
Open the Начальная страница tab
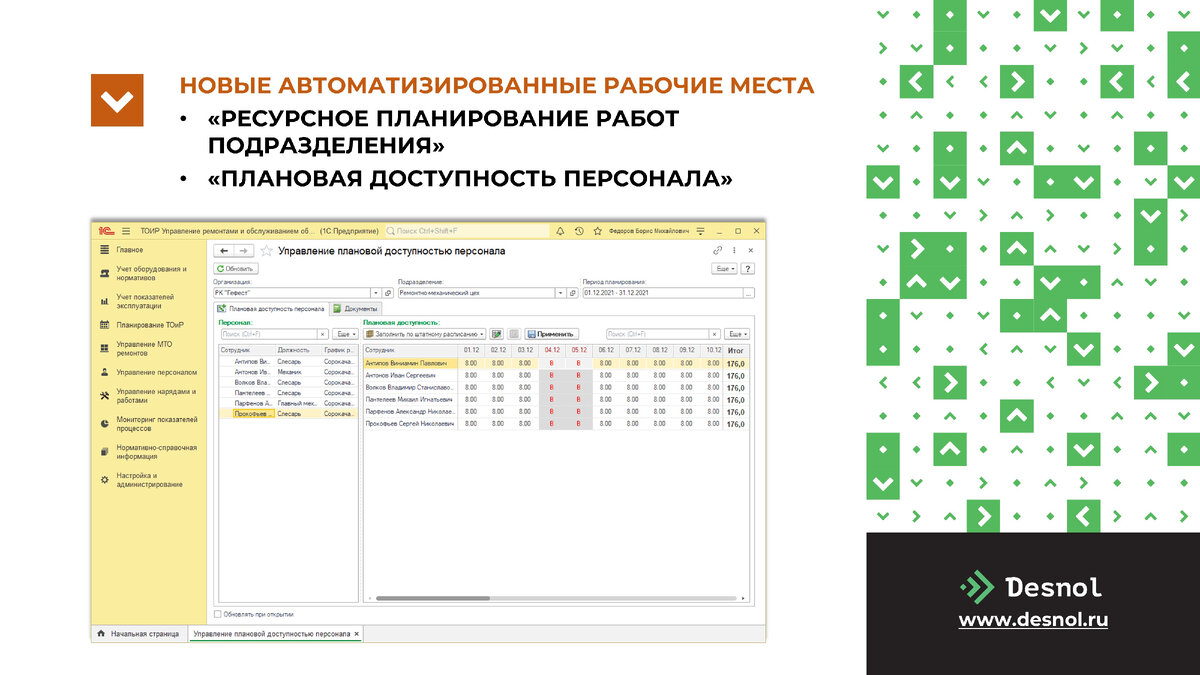pos(146,632)
